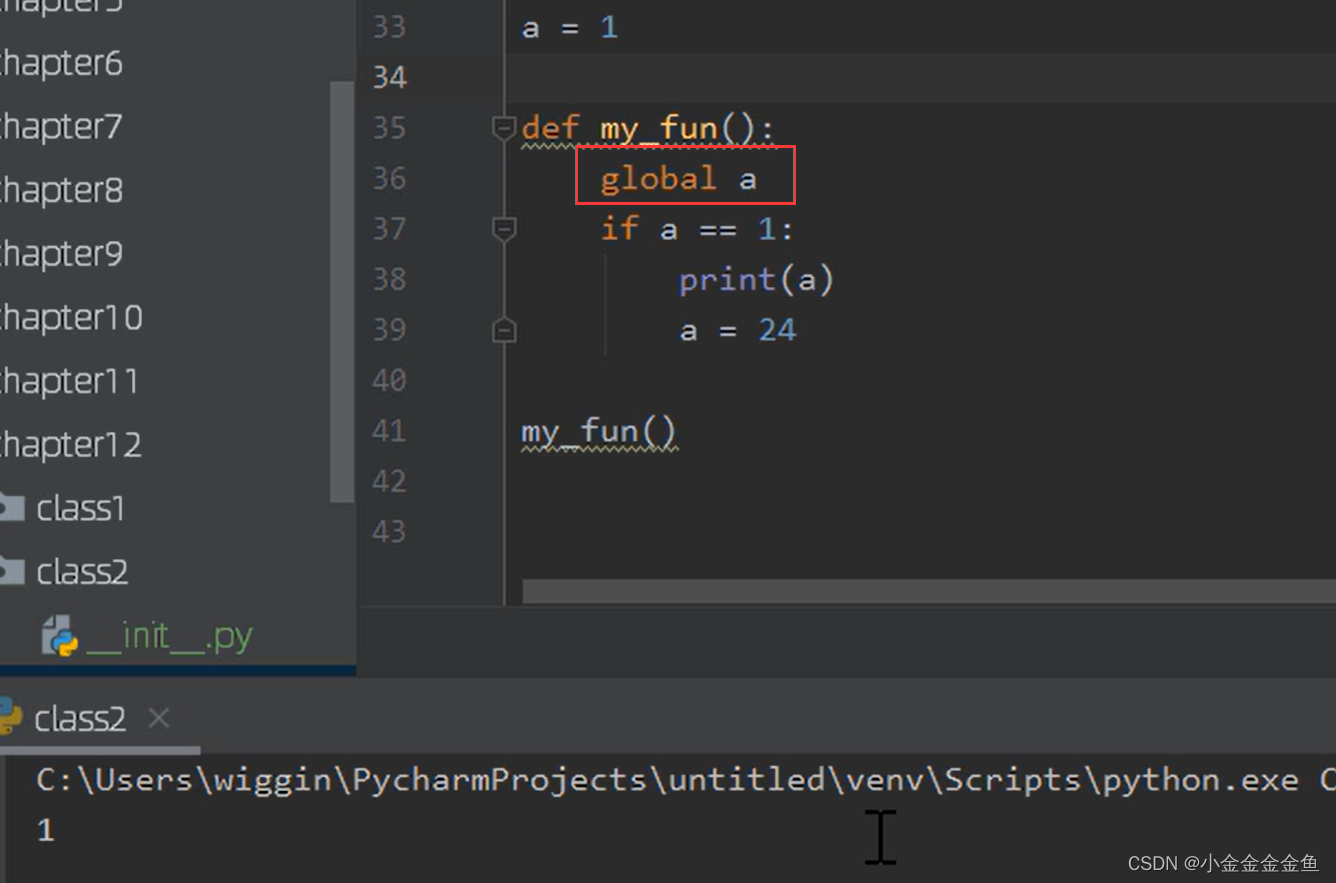1336x883 pixels.
Task: Click the 'global a' statement
Action: [678, 179]
